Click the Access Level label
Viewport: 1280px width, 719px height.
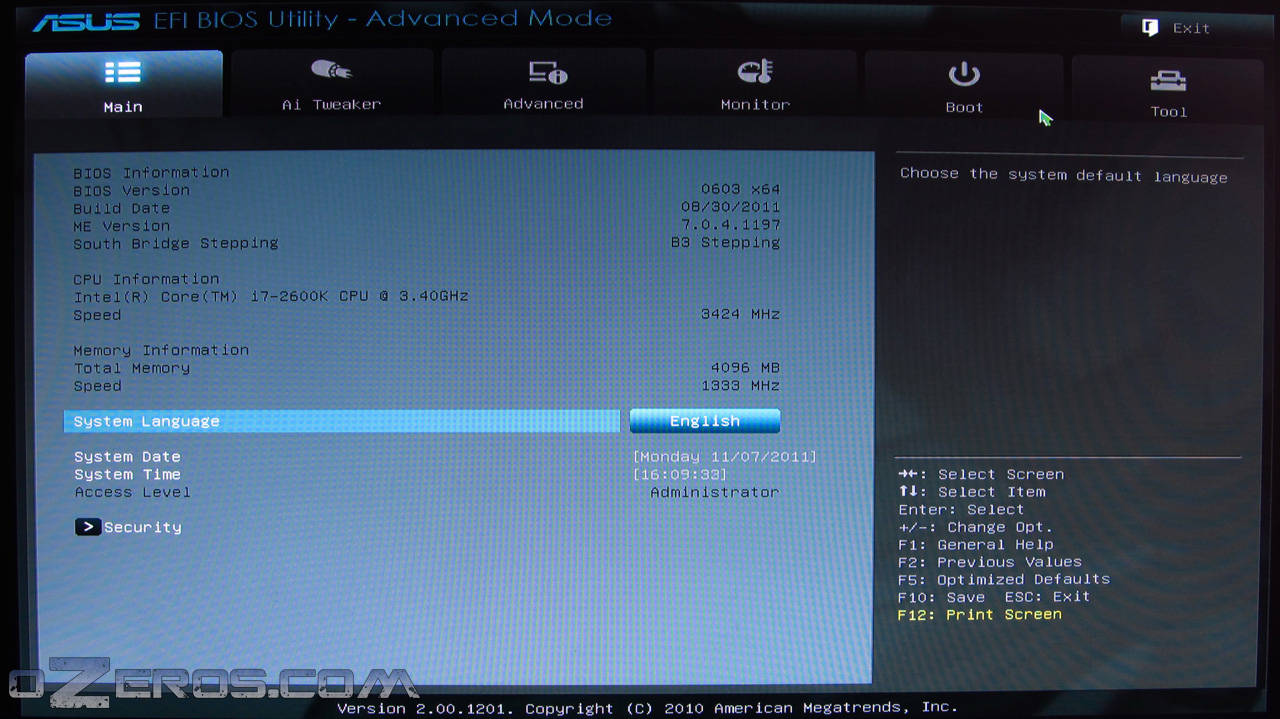pyautogui.click(x=132, y=492)
